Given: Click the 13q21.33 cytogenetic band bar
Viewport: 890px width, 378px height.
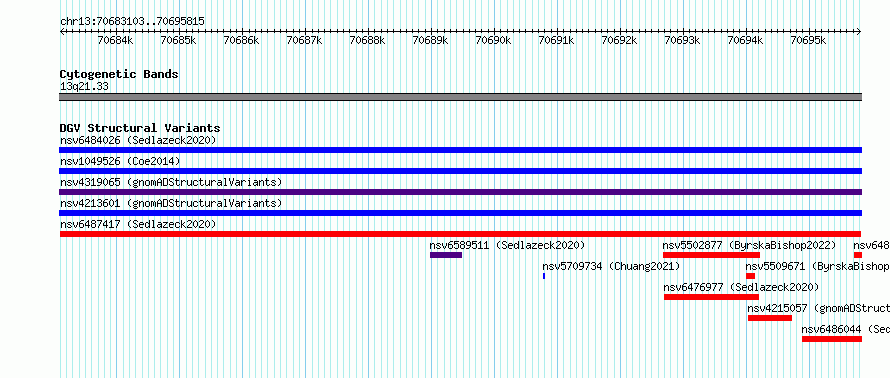Looking at the screenshot, I should (x=460, y=97).
